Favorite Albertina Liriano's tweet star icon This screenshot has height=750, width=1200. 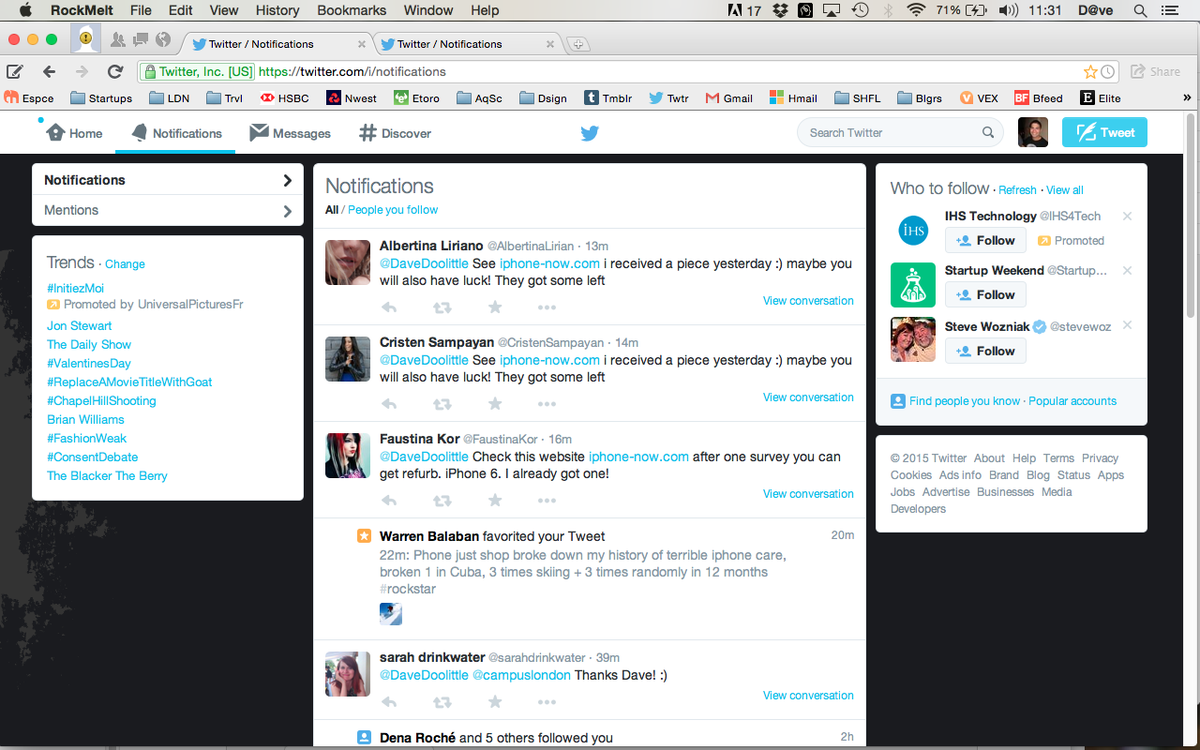pyautogui.click(x=494, y=307)
